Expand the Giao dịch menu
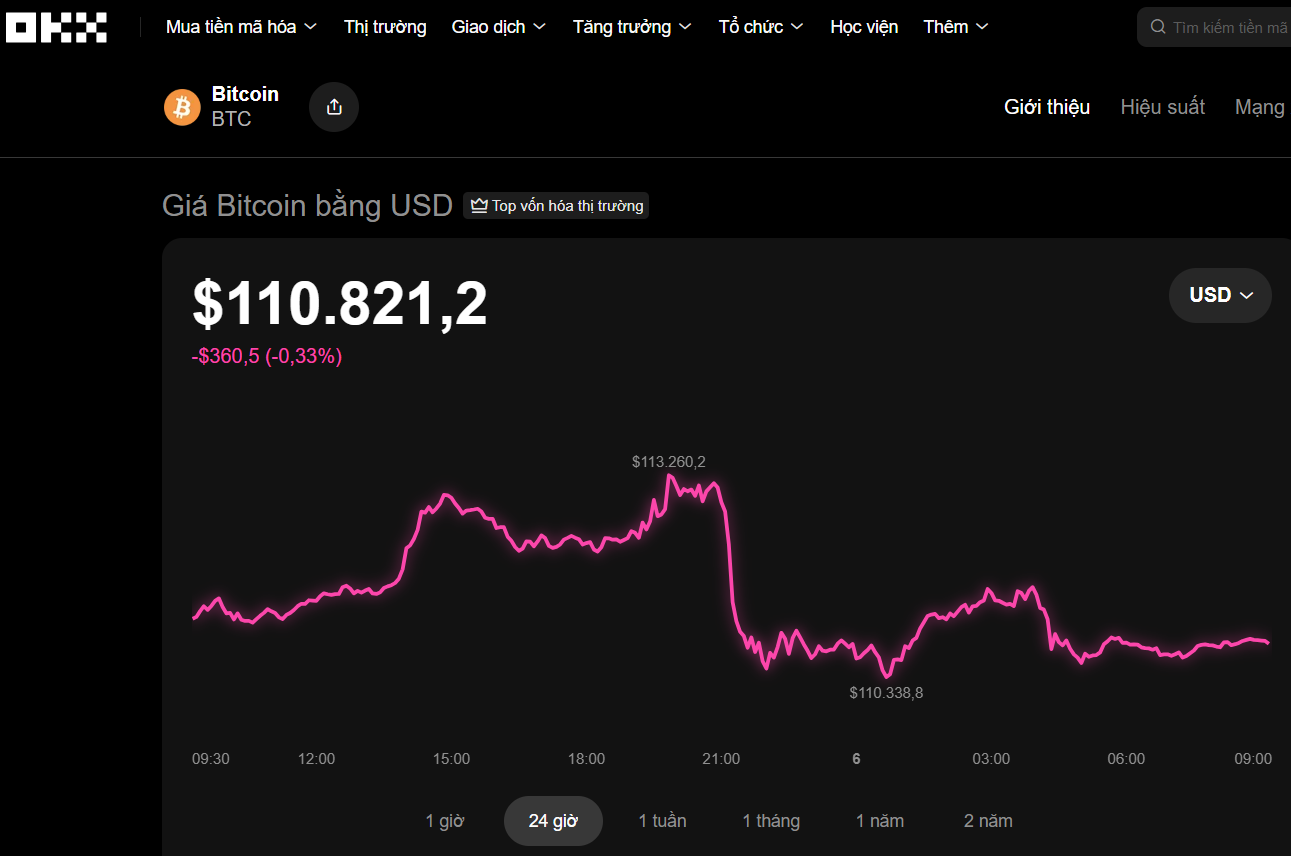The image size is (1291, 856). (x=498, y=27)
